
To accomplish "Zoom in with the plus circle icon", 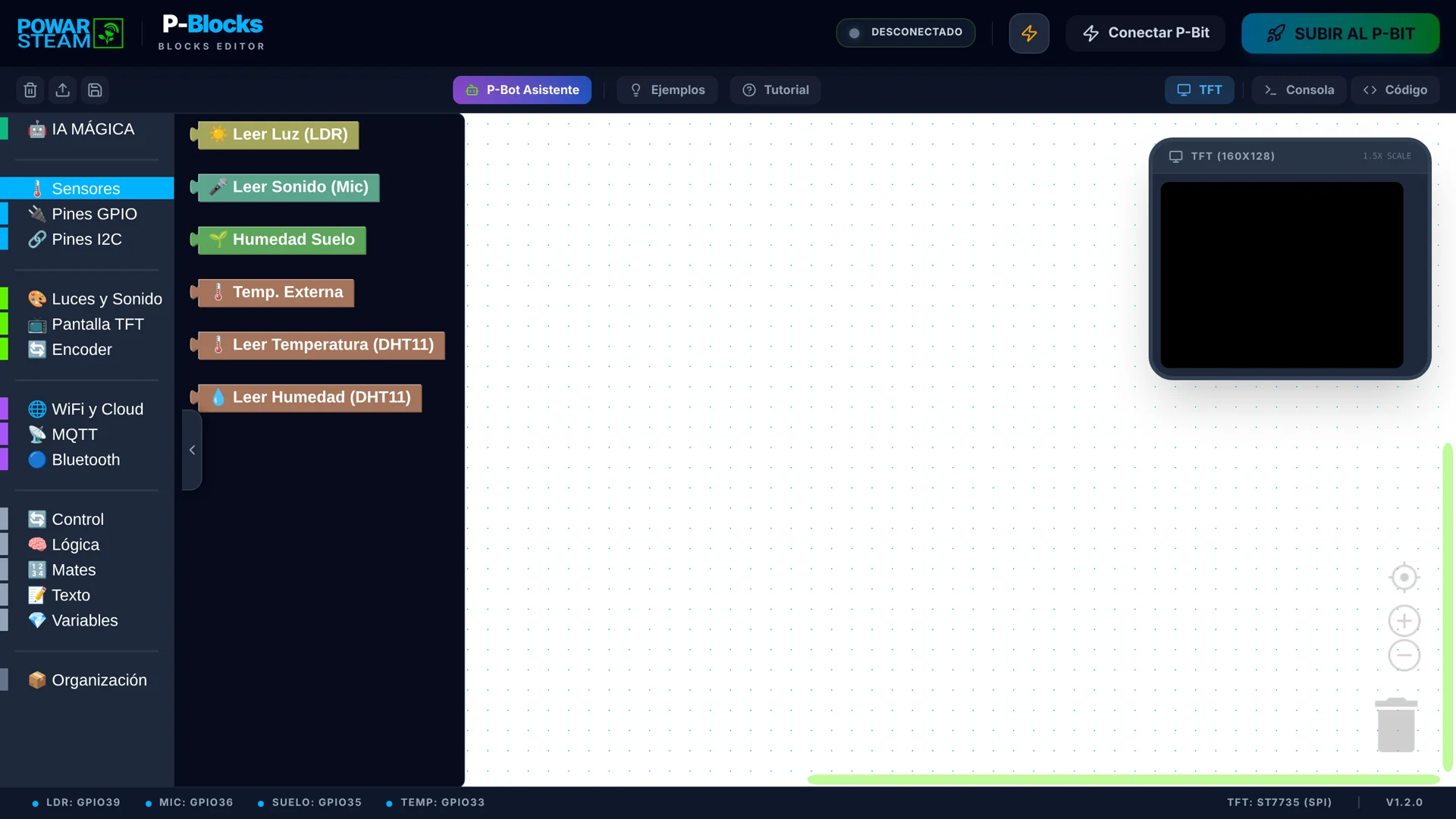I will [x=1404, y=621].
